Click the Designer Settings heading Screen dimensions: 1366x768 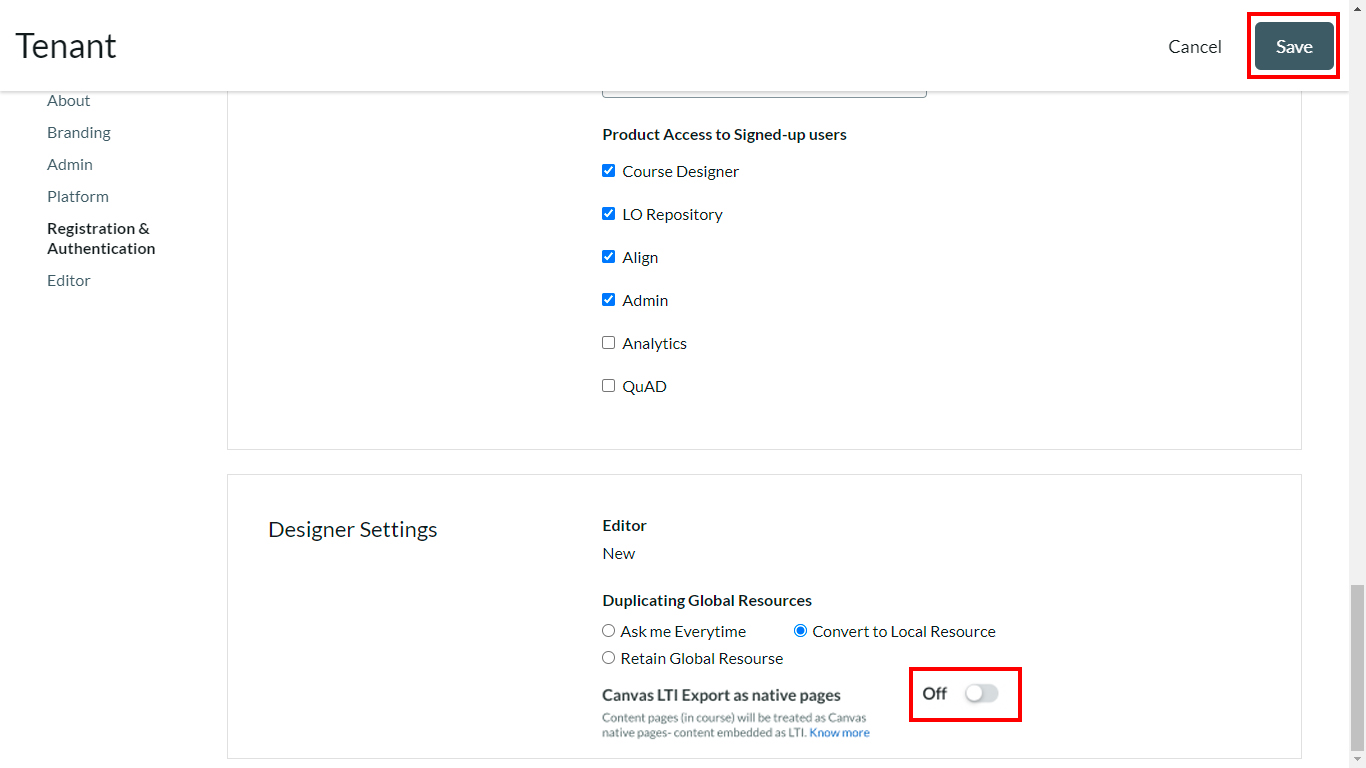(x=353, y=530)
